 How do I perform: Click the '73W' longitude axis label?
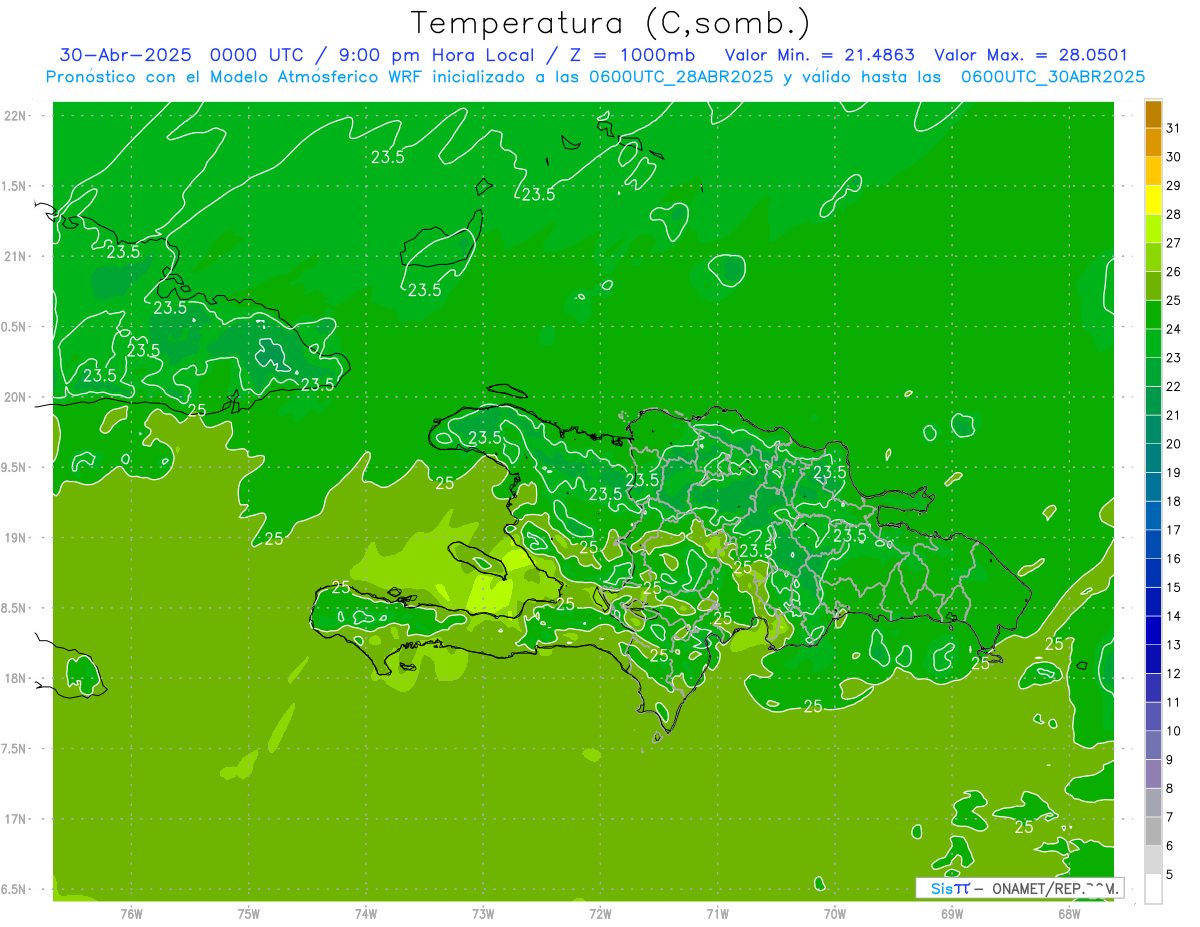coord(483,913)
